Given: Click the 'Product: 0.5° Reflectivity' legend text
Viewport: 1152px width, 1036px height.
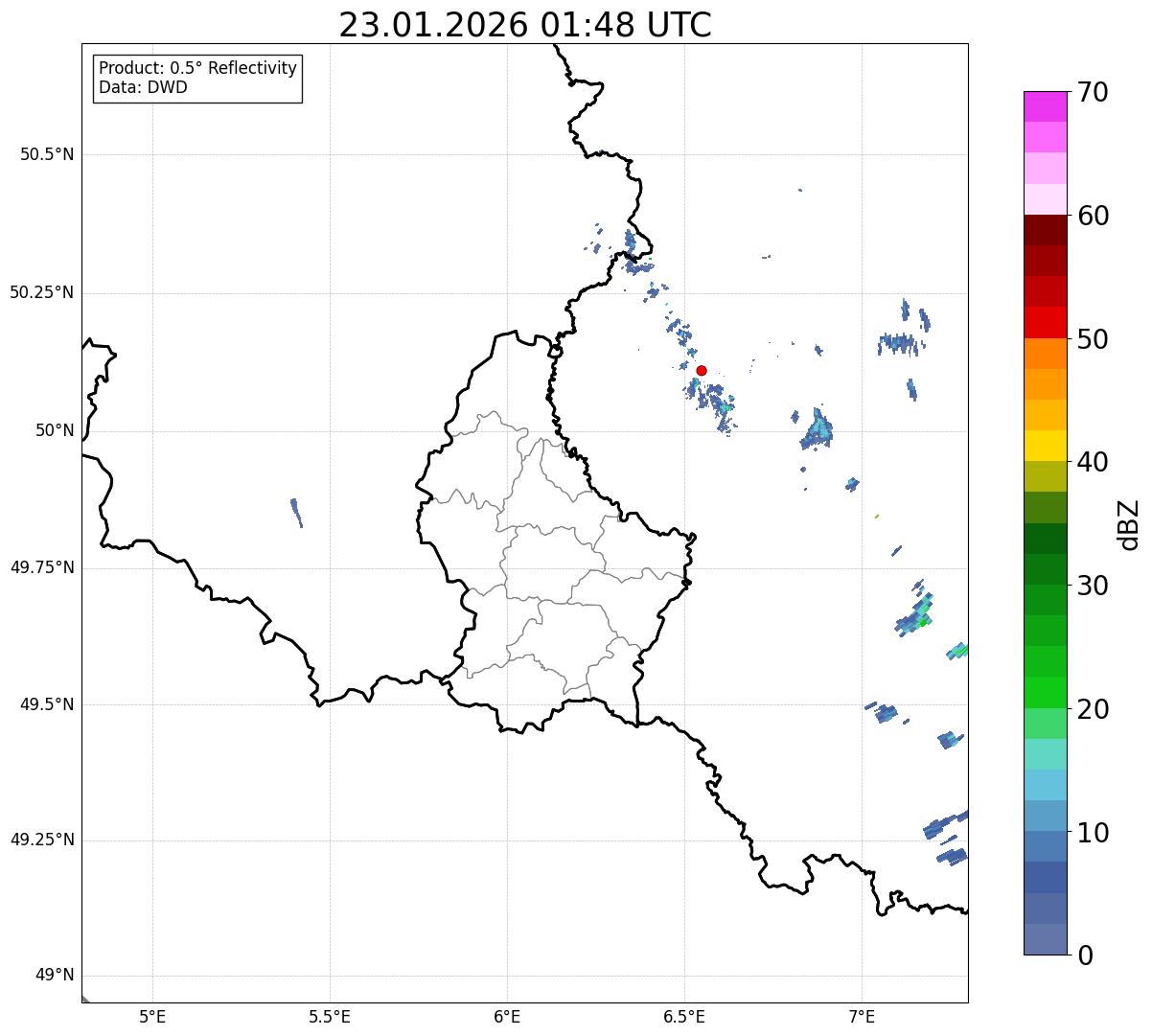Looking at the screenshot, I should point(197,69).
